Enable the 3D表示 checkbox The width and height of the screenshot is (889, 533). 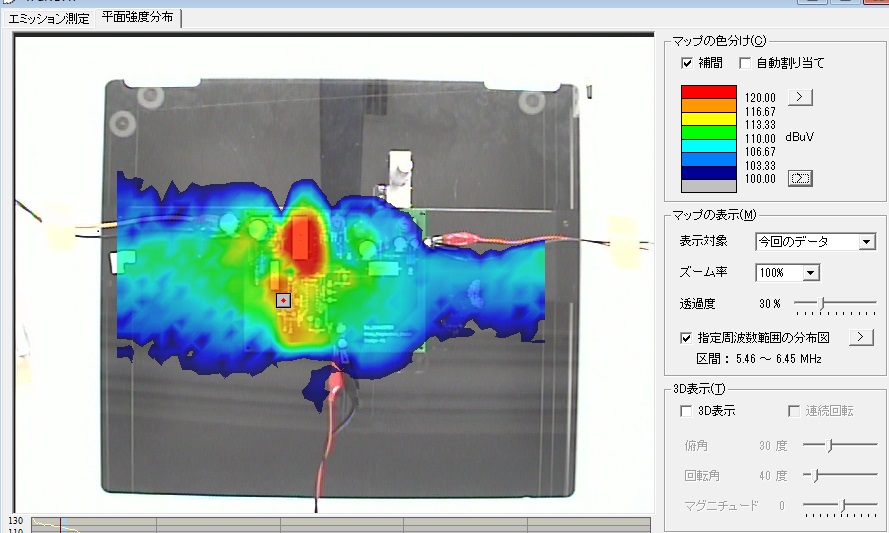pos(686,411)
